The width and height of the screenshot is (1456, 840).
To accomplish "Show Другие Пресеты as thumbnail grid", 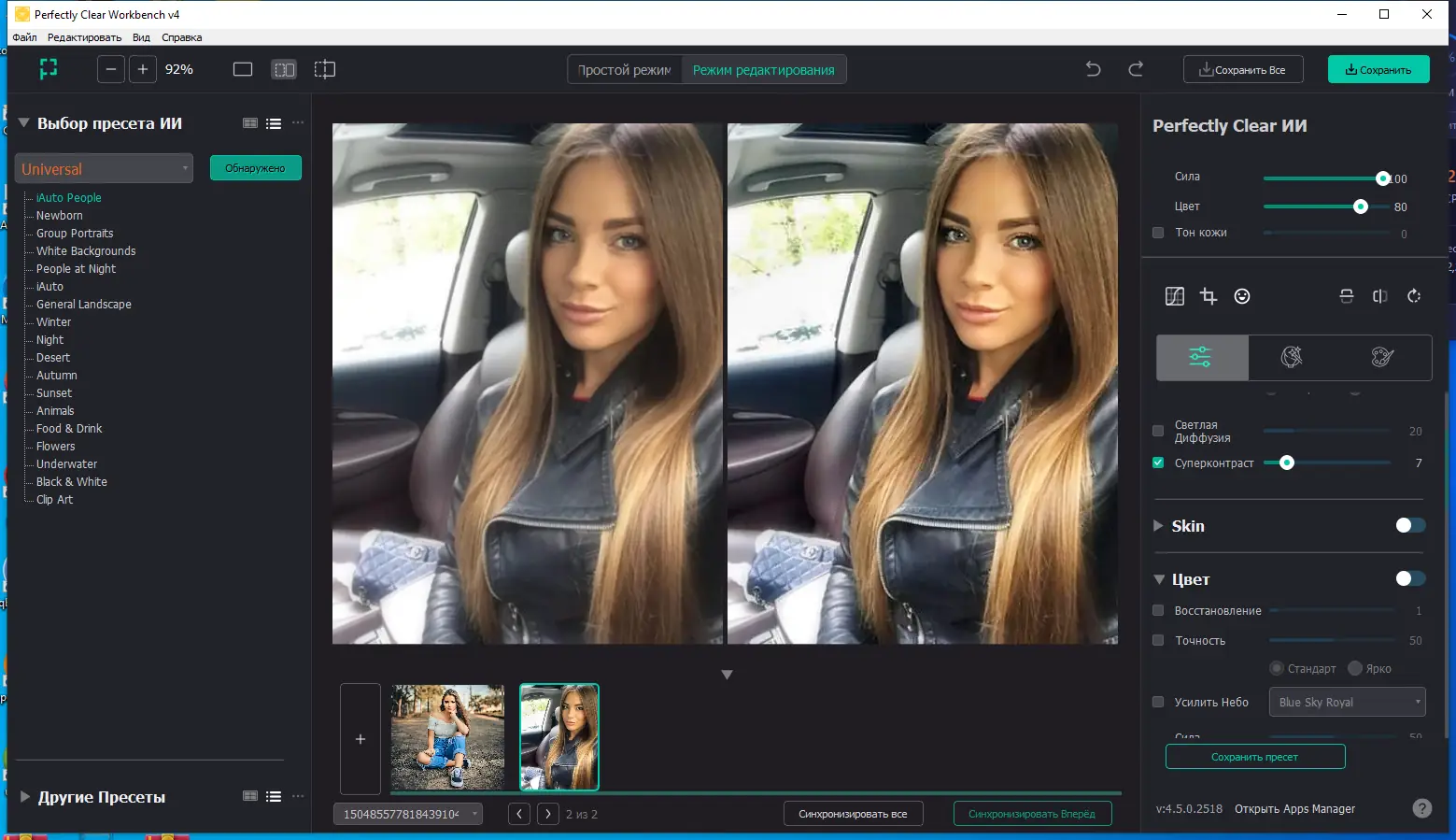I will pos(250,797).
